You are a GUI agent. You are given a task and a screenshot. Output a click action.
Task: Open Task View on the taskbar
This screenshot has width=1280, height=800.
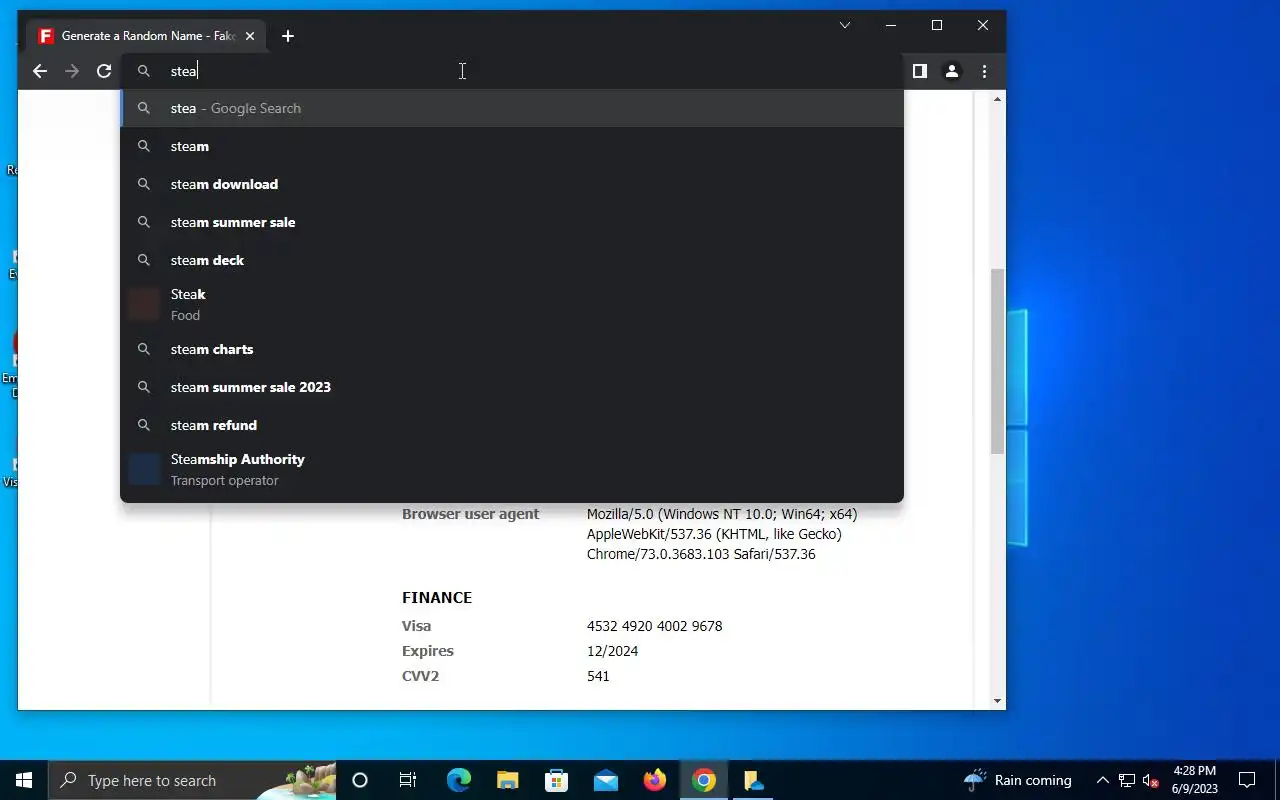(408, 780)
